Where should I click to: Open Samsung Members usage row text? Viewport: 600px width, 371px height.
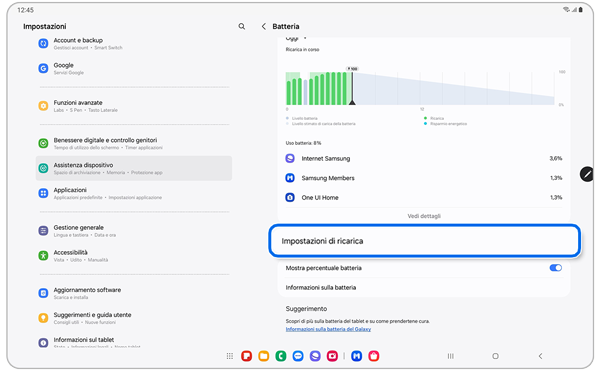(x=328, y=178)
